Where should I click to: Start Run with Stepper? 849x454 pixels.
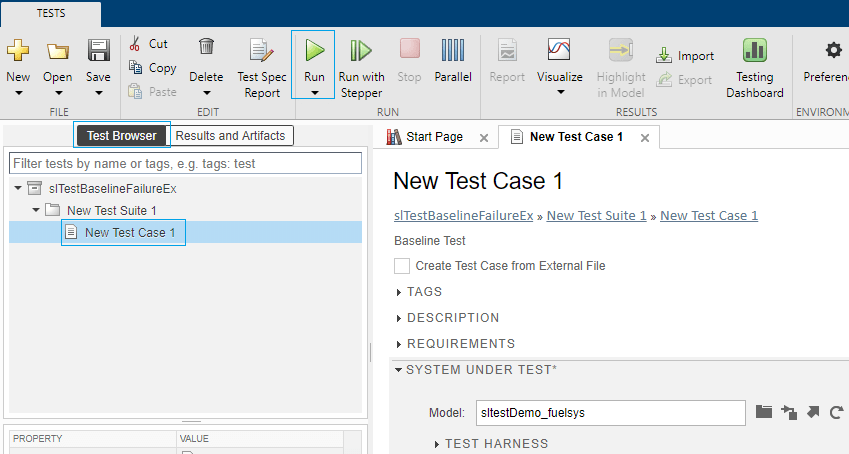tap(361, 50)
